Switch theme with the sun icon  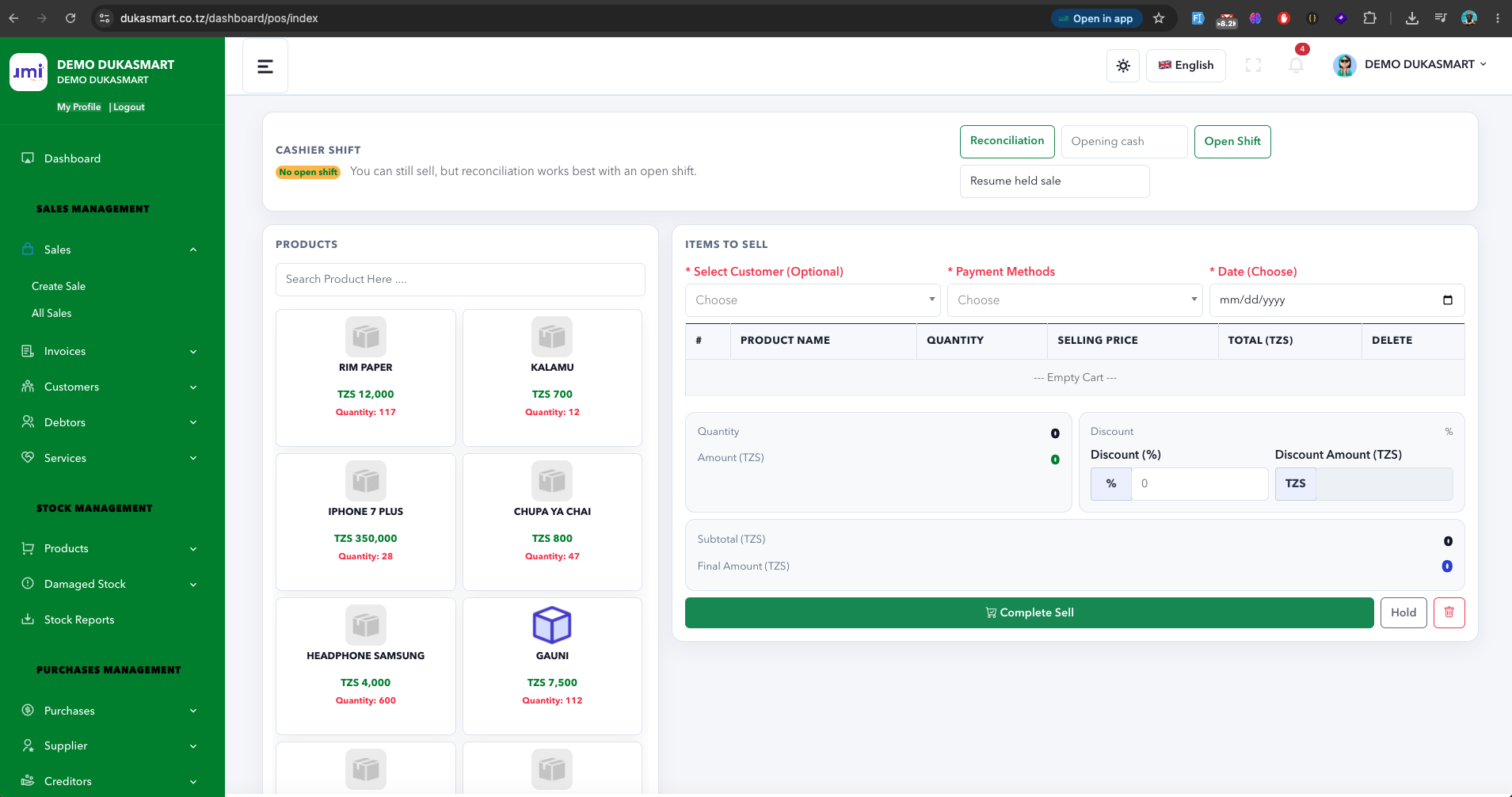[1123, 66]
